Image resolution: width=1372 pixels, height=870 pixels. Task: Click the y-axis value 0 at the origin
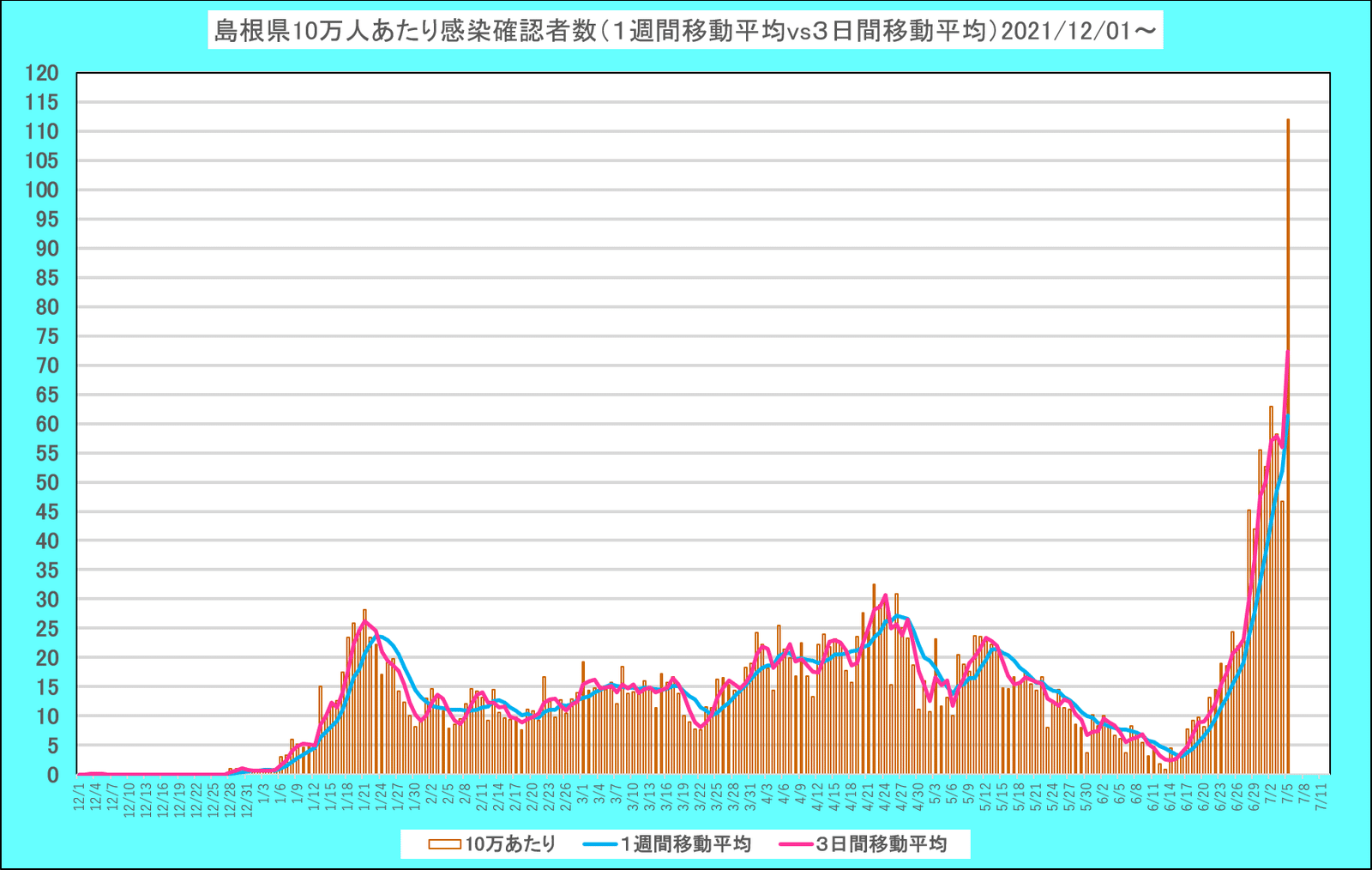53,775
